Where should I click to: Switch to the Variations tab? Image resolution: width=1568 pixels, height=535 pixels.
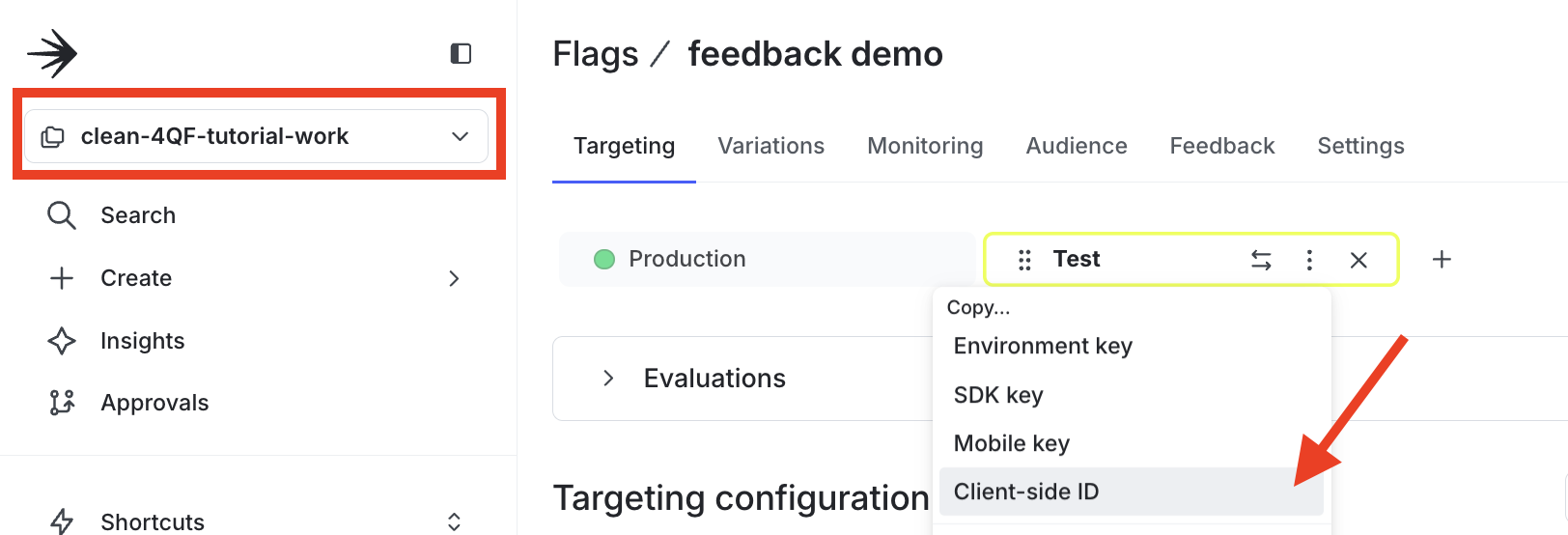click(770, 146)
